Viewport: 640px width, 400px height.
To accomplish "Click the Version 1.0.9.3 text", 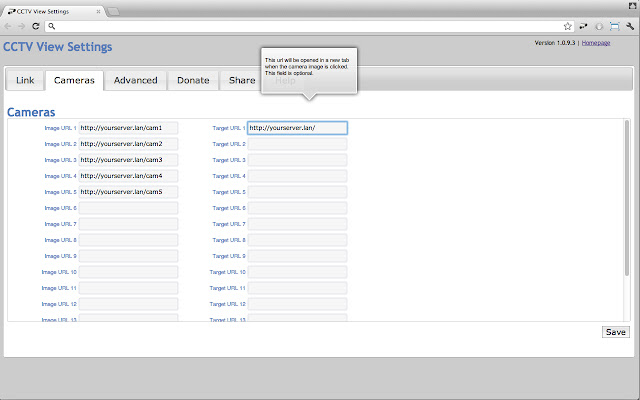I will click(555, 43).
